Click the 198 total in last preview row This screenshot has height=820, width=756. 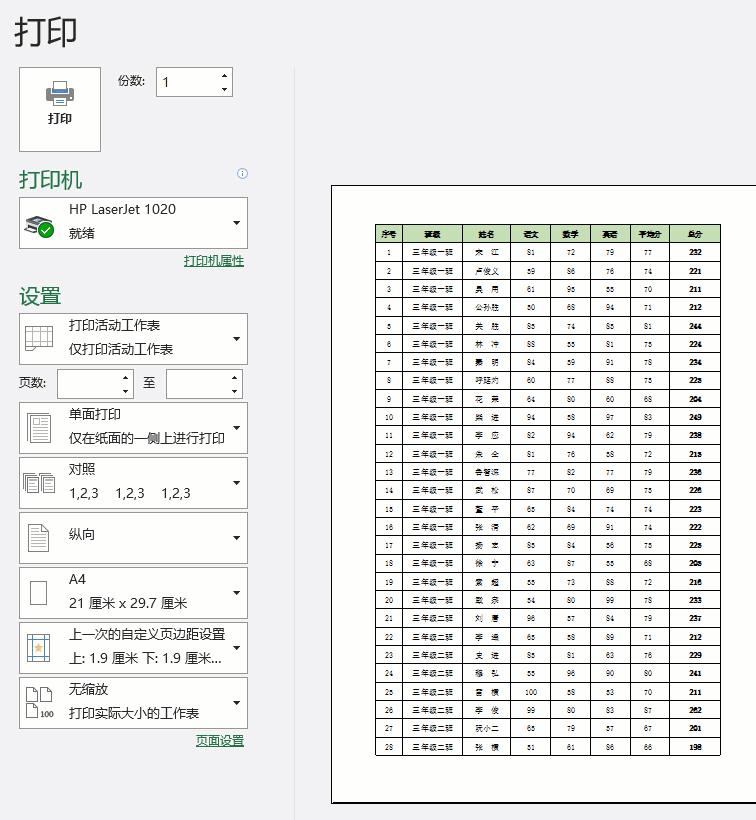tap(695, 747)
